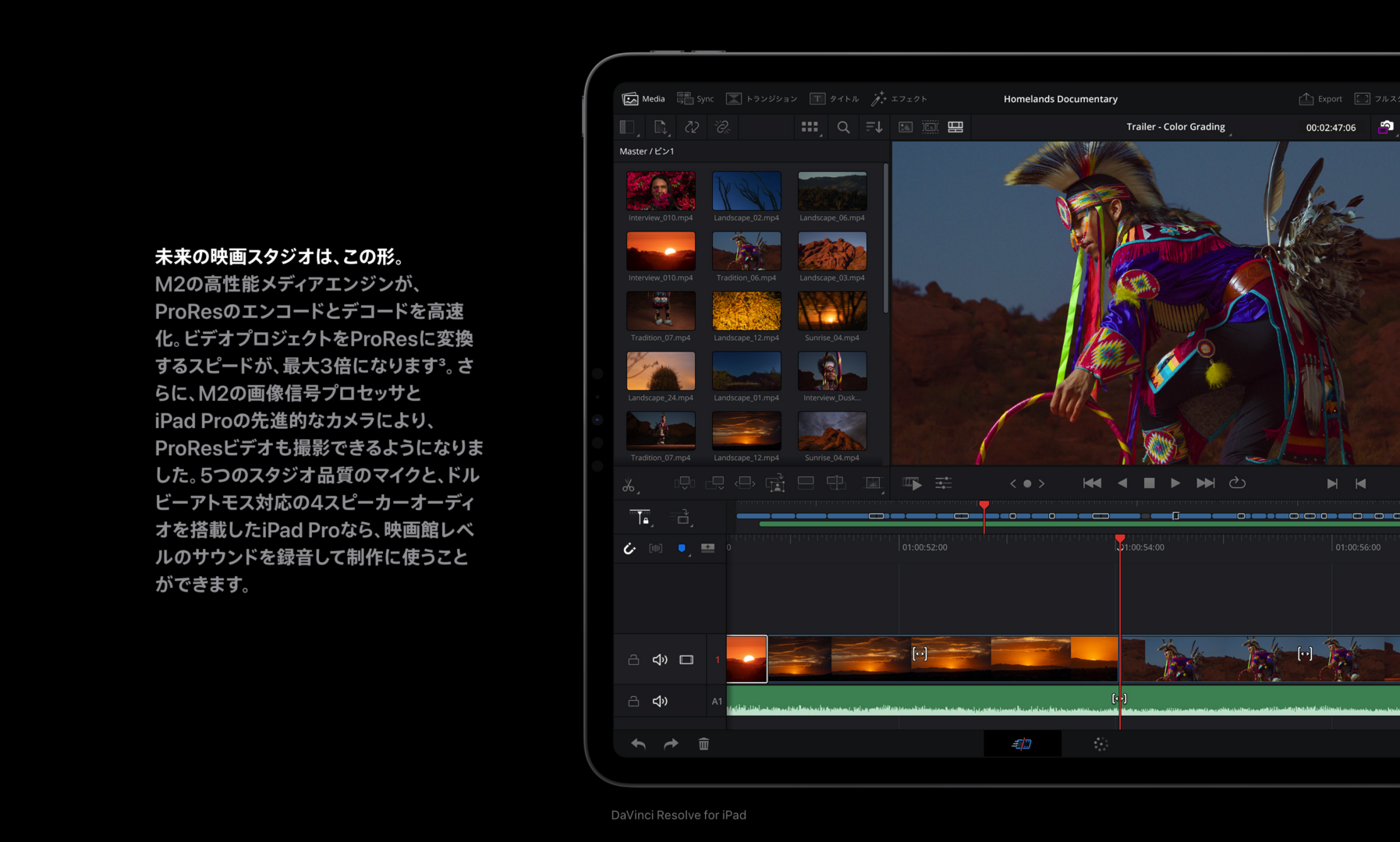Select the Landscape_24.mp4 thumbnail
The image size is (1400, 842).
[661, 371]
